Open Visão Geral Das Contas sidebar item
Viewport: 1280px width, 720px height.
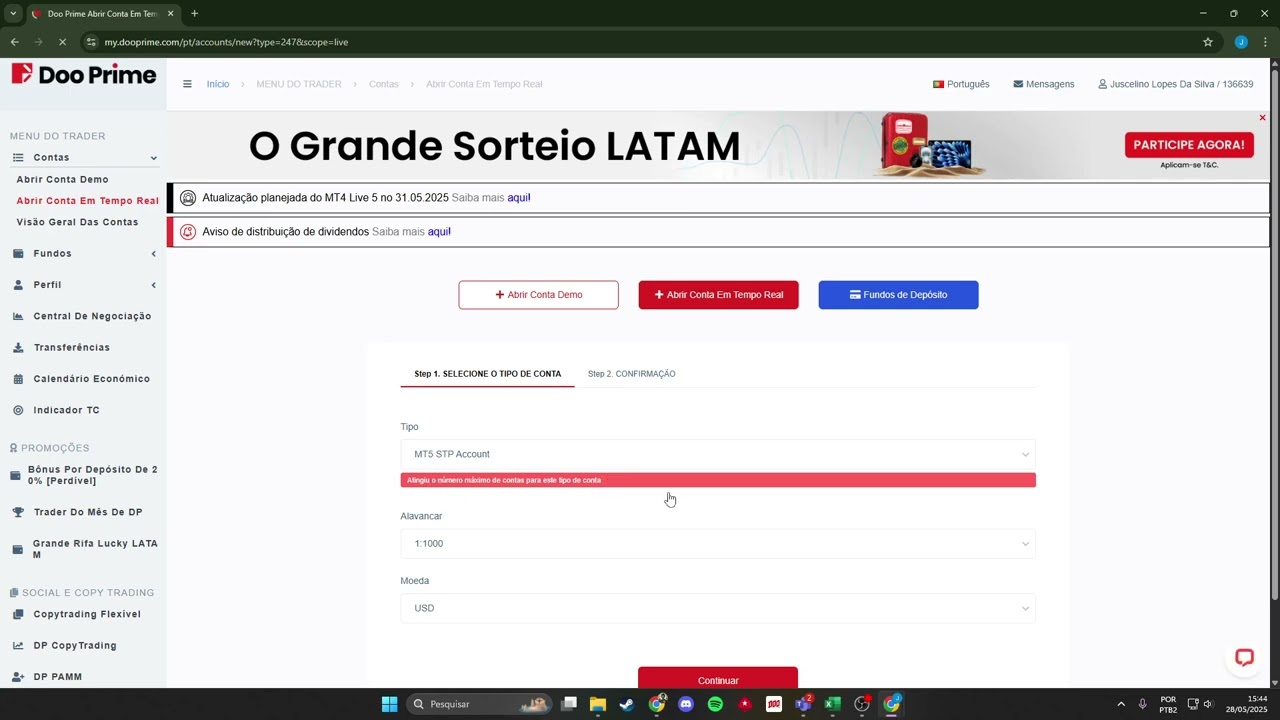[77, 222]
